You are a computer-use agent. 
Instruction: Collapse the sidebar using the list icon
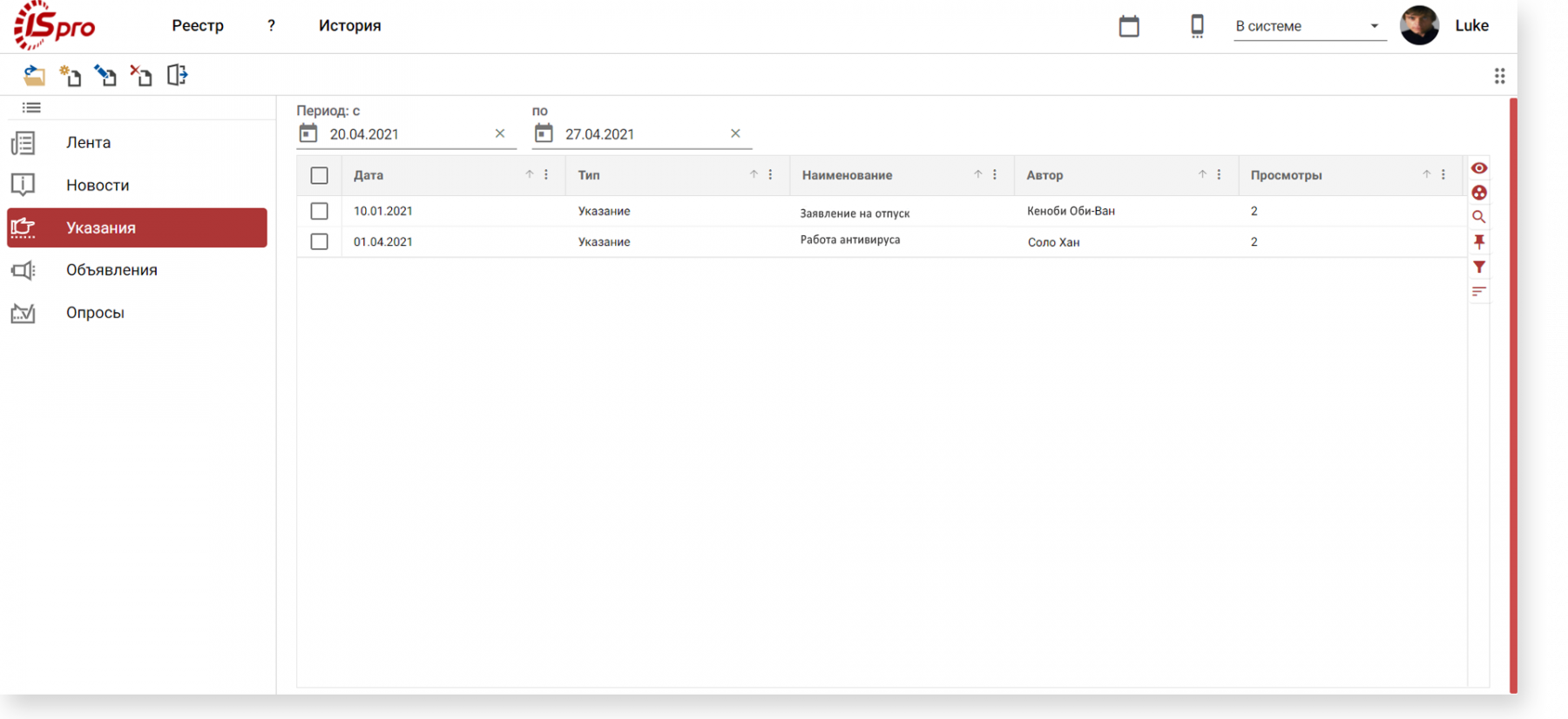coord(31,108)
